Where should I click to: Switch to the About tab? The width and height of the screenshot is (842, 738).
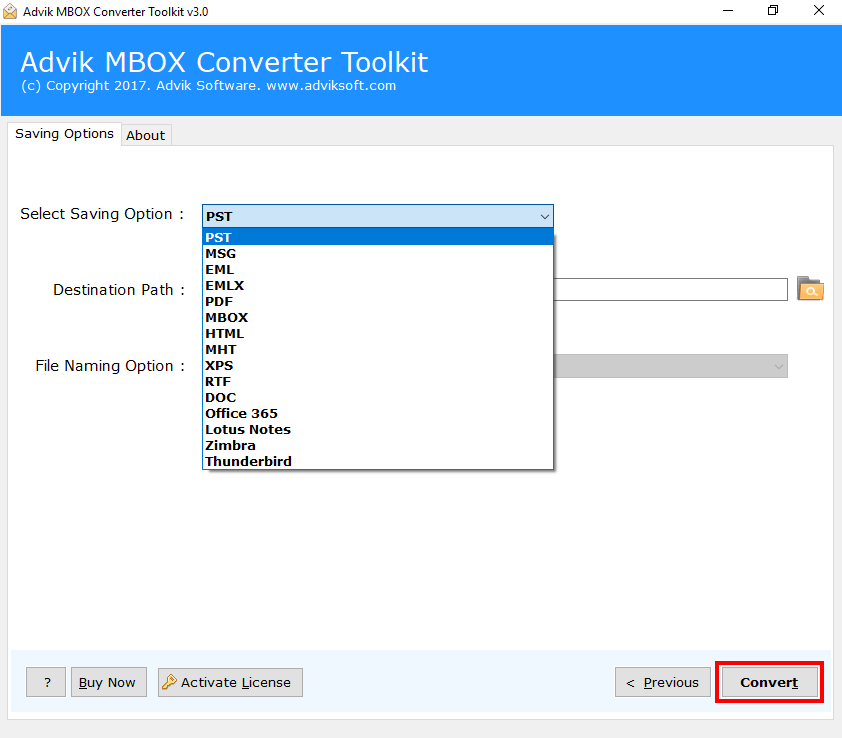point(146,135)
